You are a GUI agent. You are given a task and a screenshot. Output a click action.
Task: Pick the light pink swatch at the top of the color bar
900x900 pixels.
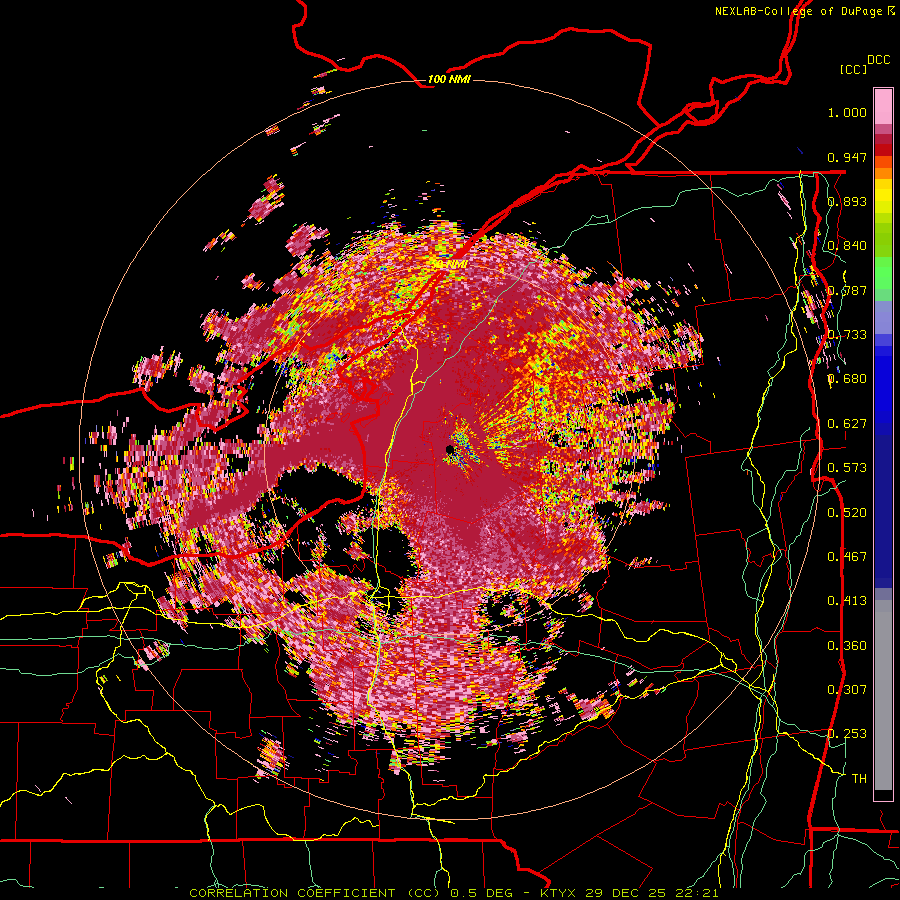point(883,107)
